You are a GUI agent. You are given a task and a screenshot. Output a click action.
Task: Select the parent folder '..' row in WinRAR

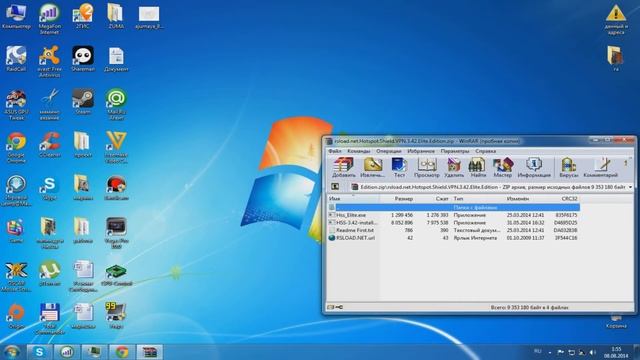[x=453, y=207]
